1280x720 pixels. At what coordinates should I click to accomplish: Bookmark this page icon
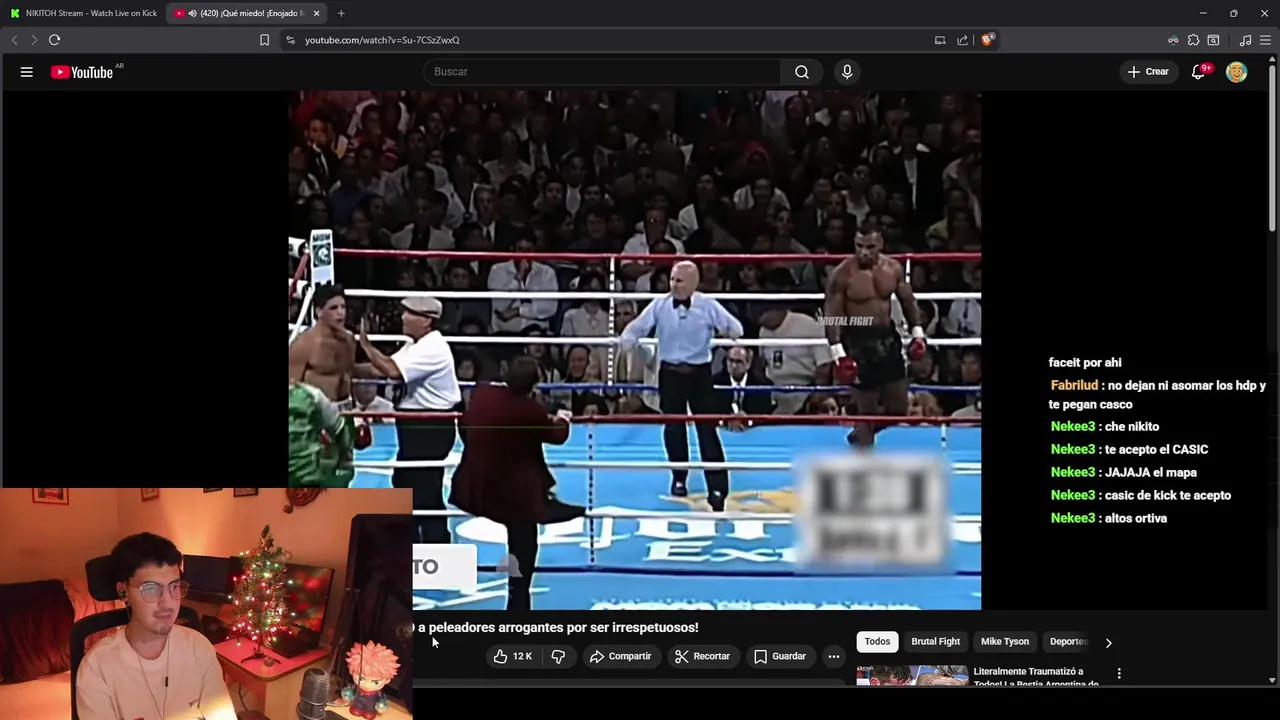coord(264,40)
